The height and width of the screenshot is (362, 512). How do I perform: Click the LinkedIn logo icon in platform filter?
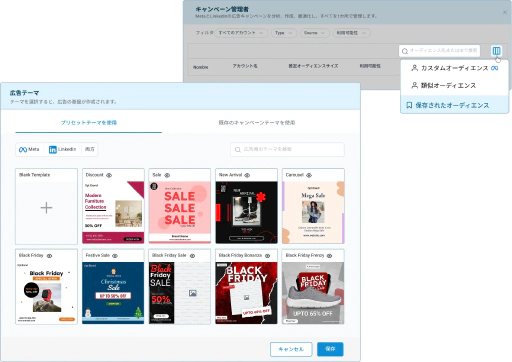tap(52, 150)
